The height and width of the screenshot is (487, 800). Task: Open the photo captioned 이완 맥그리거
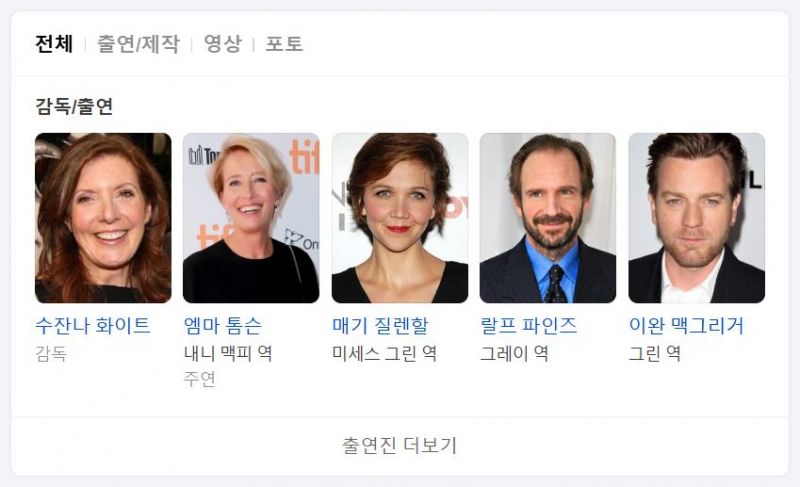[696, 218]
